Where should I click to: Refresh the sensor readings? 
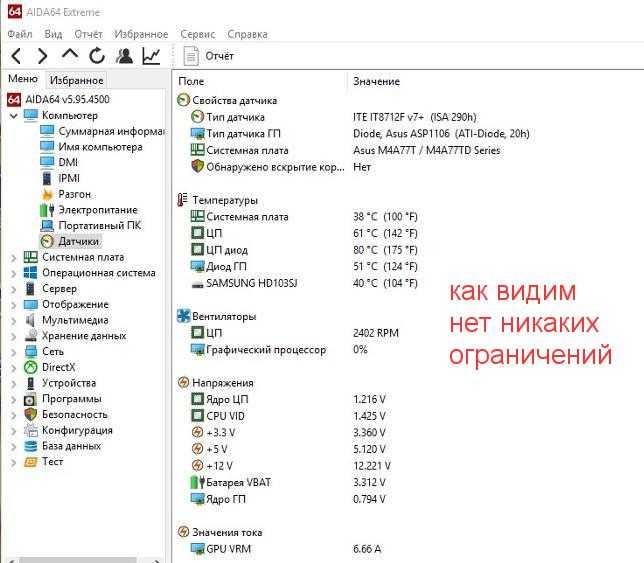tap(97, 56)
